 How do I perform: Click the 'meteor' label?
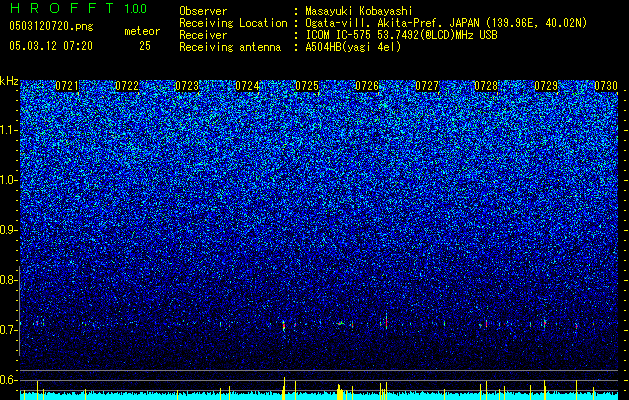pyautogui.click(x=142, y=31)
